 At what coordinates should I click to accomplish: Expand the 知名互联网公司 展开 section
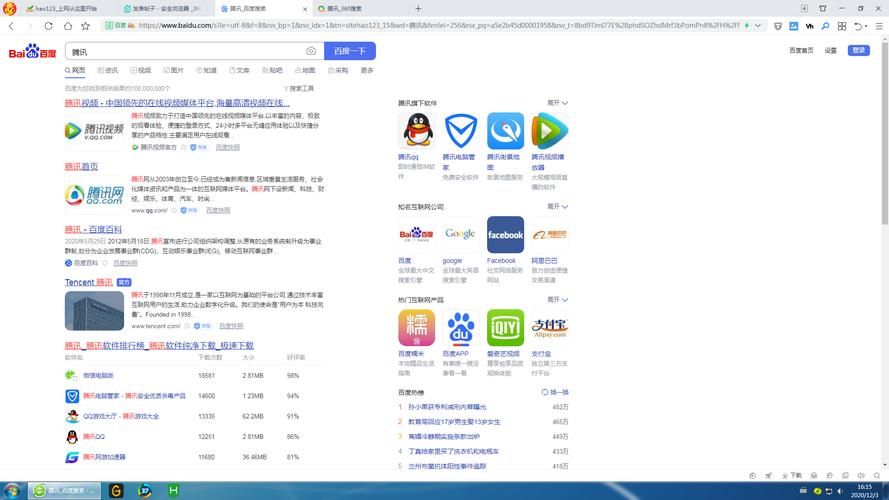tap(557, 206)
